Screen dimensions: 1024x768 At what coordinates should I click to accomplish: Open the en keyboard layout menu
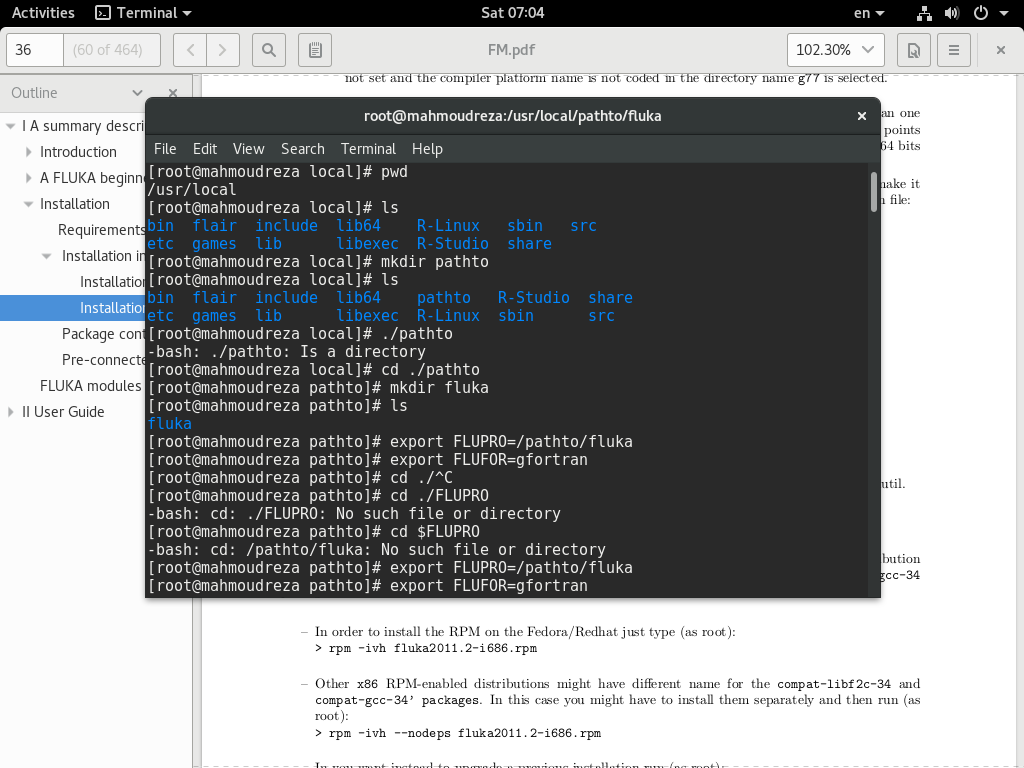[x=869, y=13]
